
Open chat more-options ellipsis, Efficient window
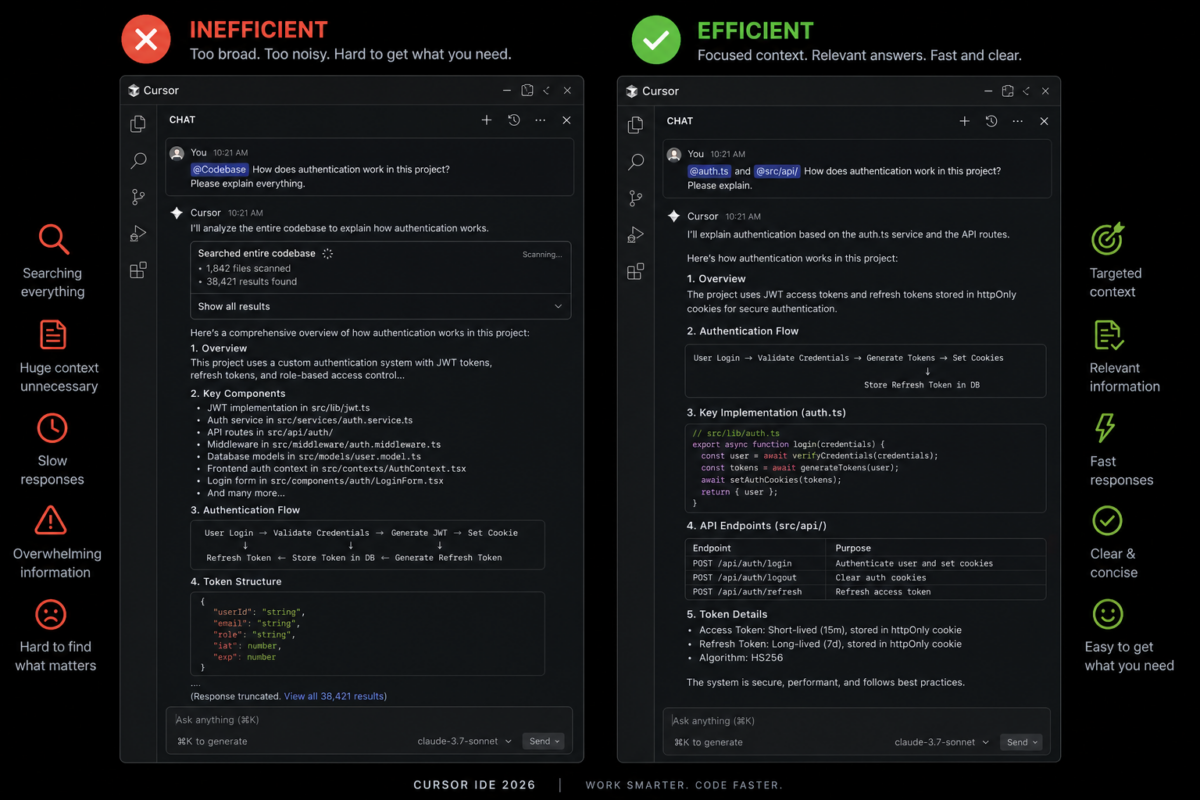pos(1018,121)
